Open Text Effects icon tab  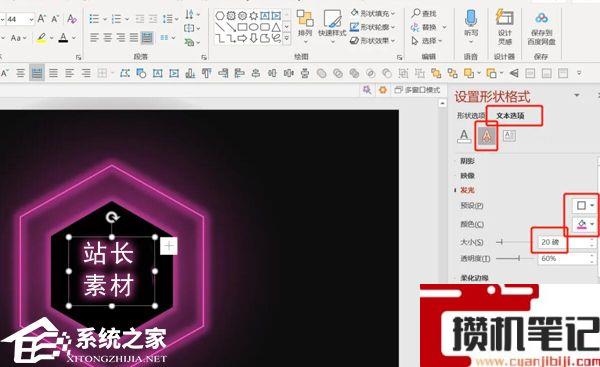(x=486, y=136)
